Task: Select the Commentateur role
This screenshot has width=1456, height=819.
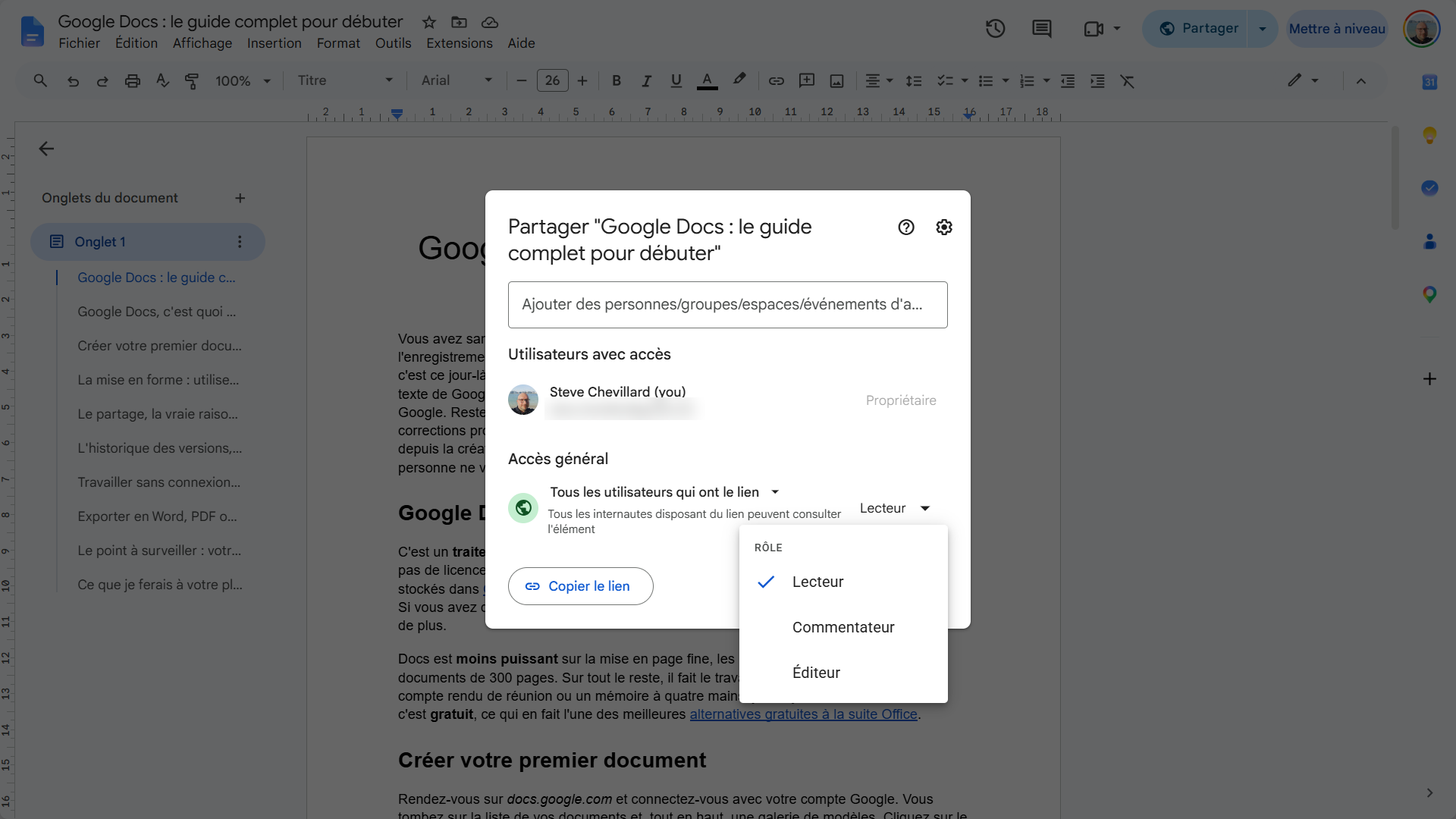Action: coord(843,627)
